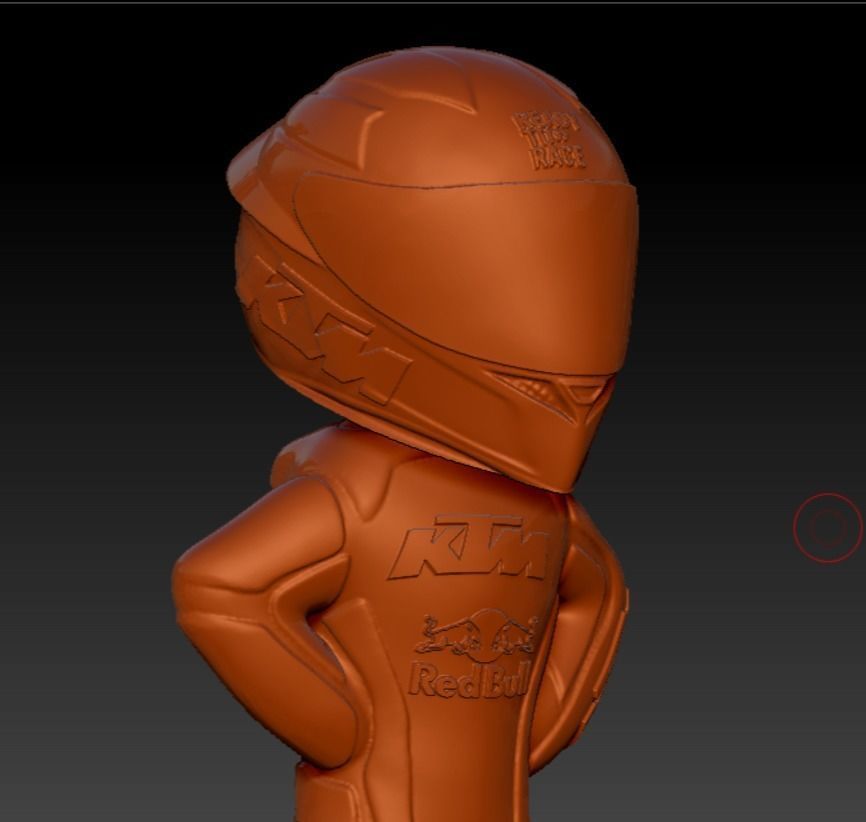Click the Ready To Race text atop helmet
The width and height of the screenshot is (866, 822).
(548, 139)
